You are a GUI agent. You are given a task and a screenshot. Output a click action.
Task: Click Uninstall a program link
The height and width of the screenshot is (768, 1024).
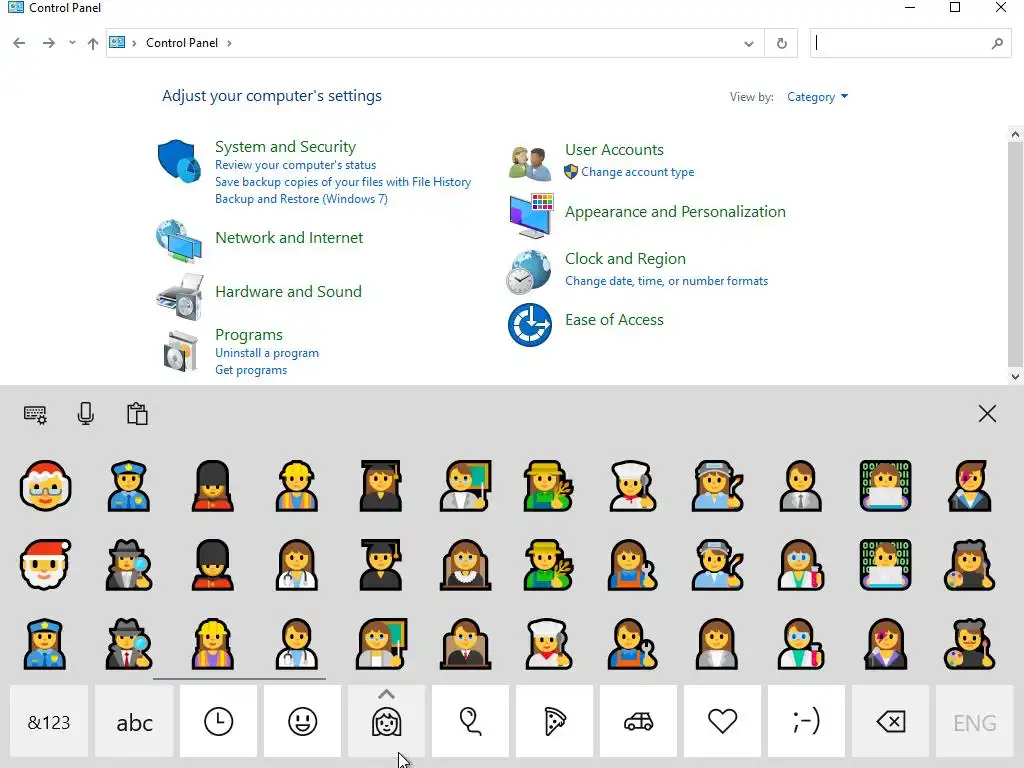266,353
